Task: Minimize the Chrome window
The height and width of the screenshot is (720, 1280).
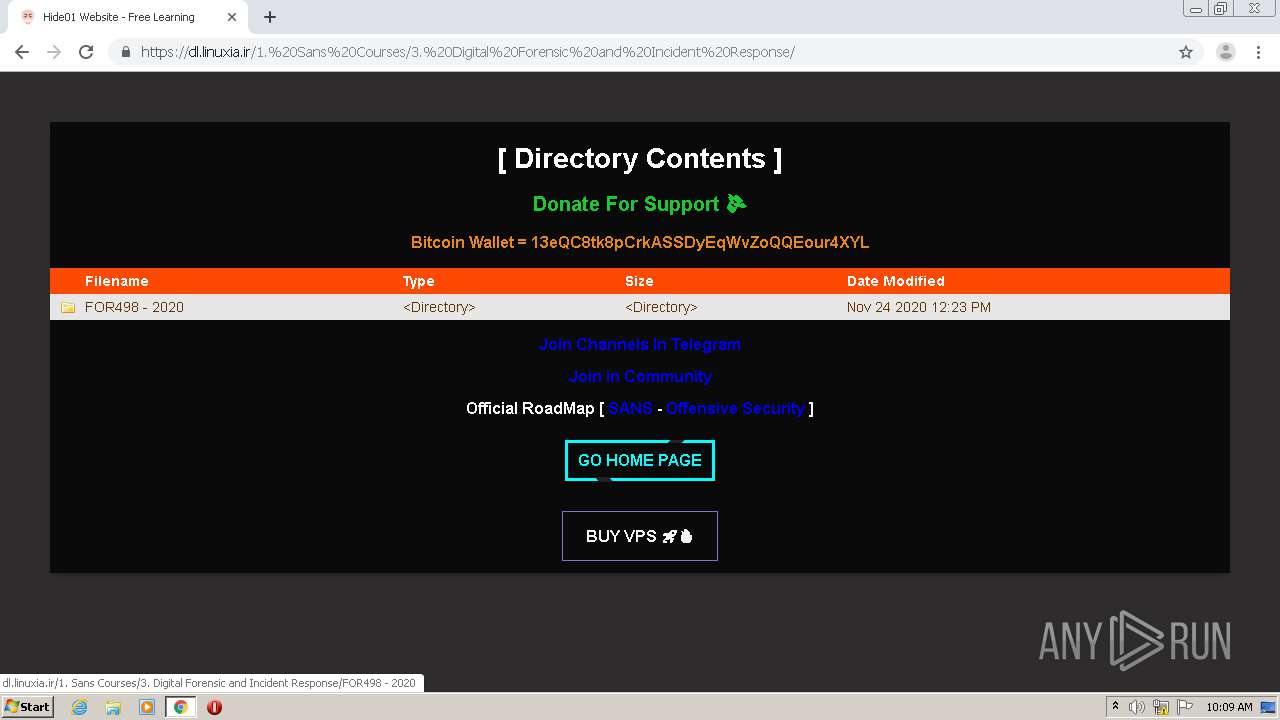Action: (x=1196, y=9)
